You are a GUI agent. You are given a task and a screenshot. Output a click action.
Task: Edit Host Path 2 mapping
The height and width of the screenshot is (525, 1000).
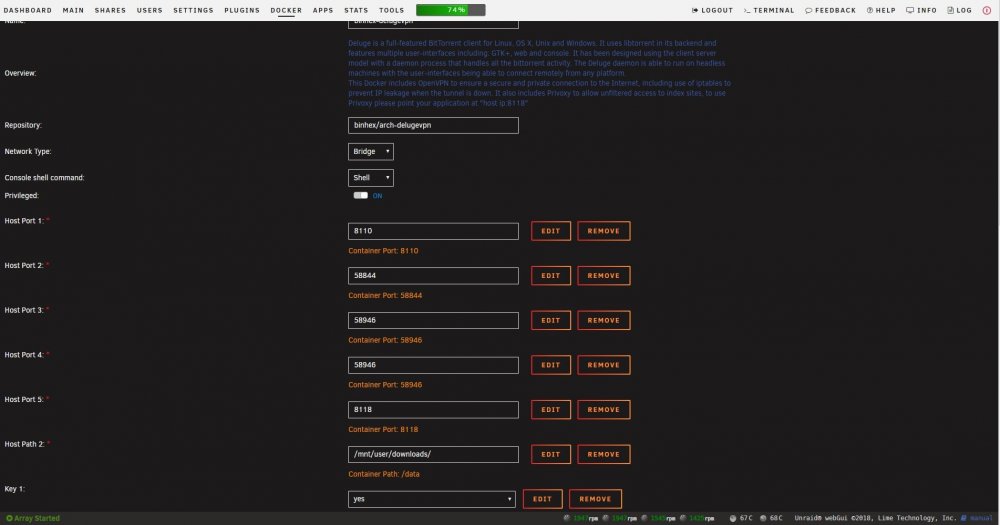[550, 454]
